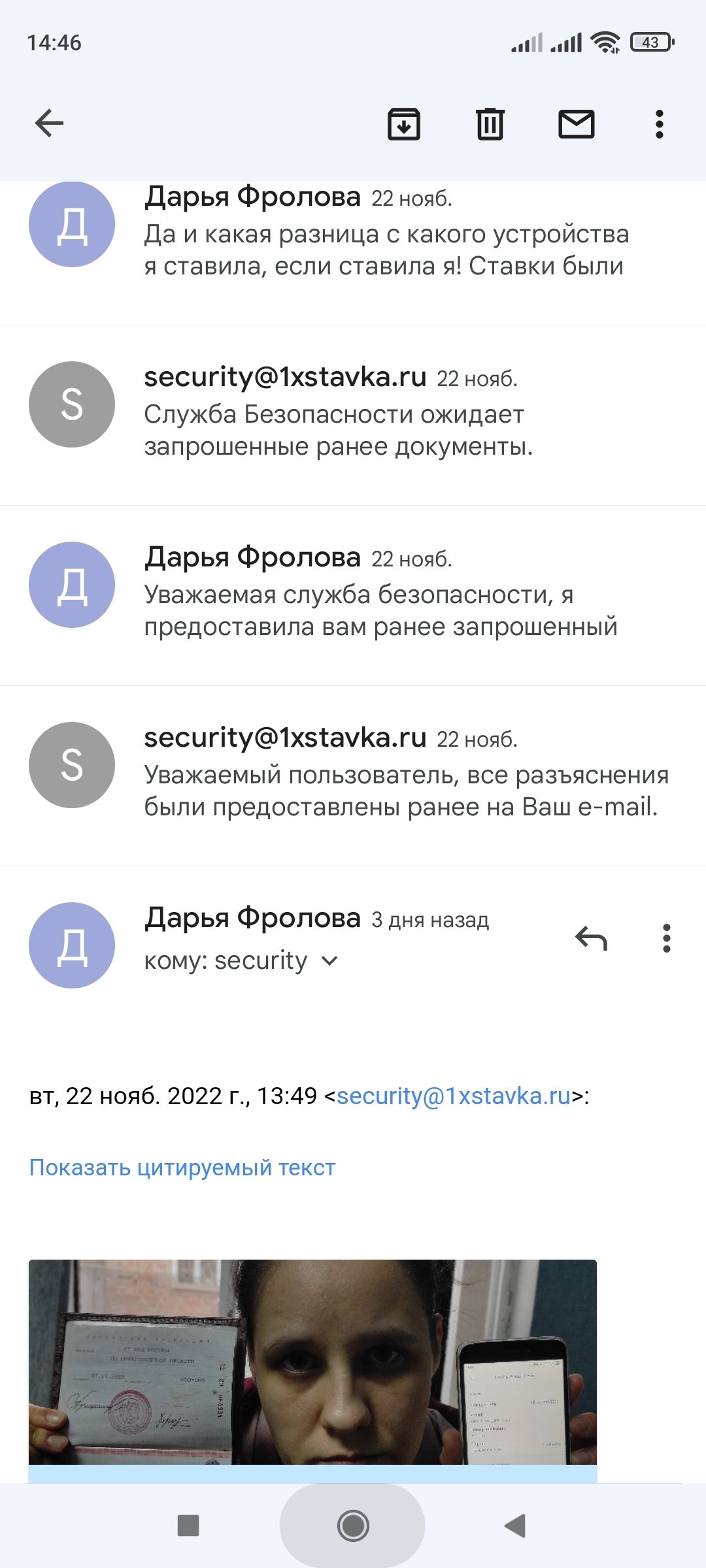Open options for the expanded message
The height and width of the screenshot is (1568, 706).
[666, 939]
